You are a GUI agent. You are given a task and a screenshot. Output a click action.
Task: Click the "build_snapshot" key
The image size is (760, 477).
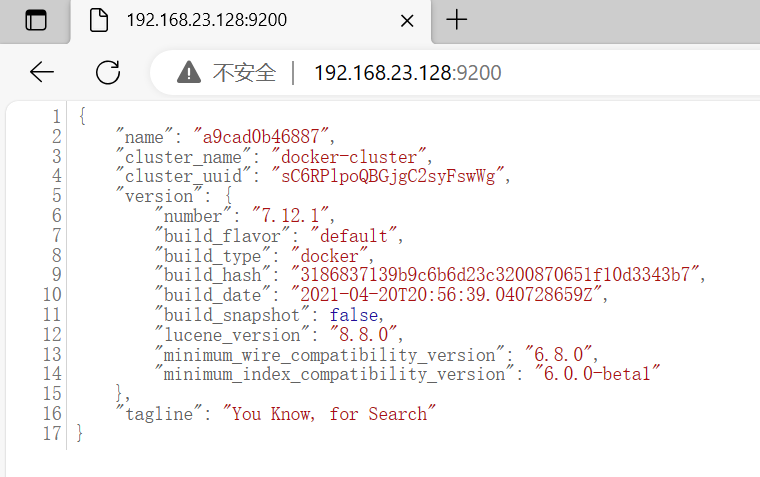[232, 315]
